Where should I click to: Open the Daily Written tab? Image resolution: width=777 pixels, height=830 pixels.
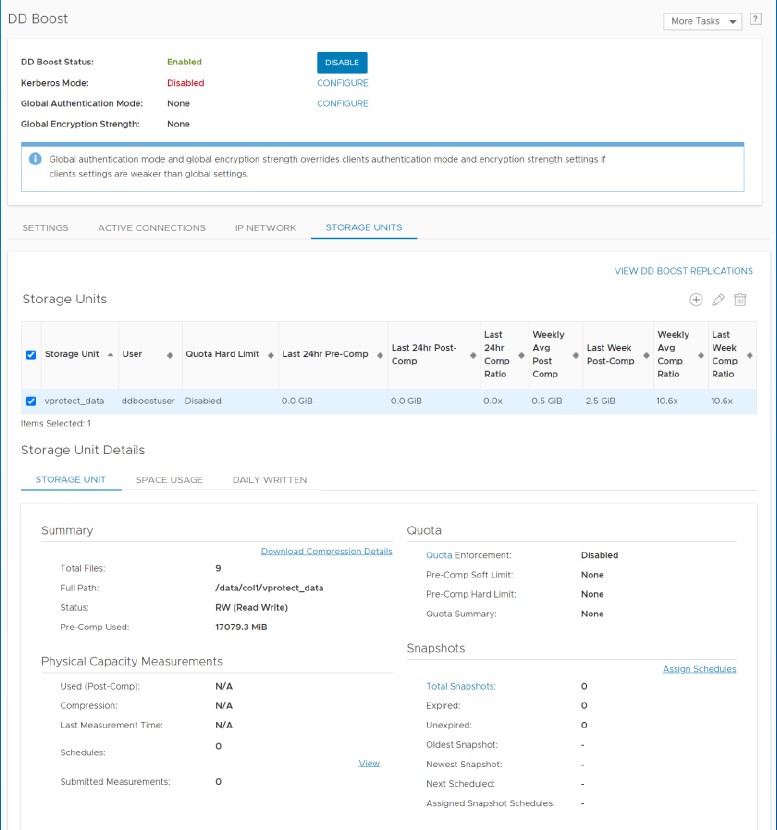270,480
